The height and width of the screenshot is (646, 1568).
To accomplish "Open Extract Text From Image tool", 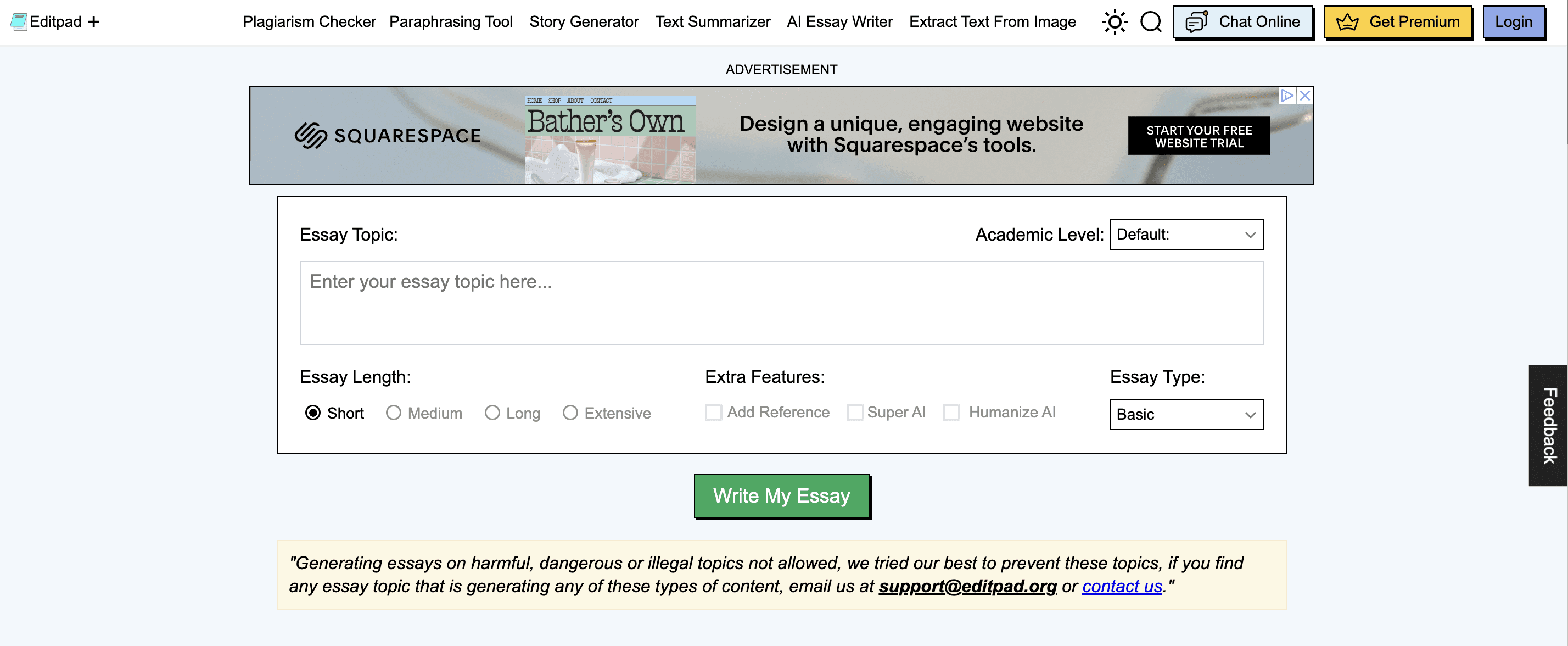I will coord(991,22).
